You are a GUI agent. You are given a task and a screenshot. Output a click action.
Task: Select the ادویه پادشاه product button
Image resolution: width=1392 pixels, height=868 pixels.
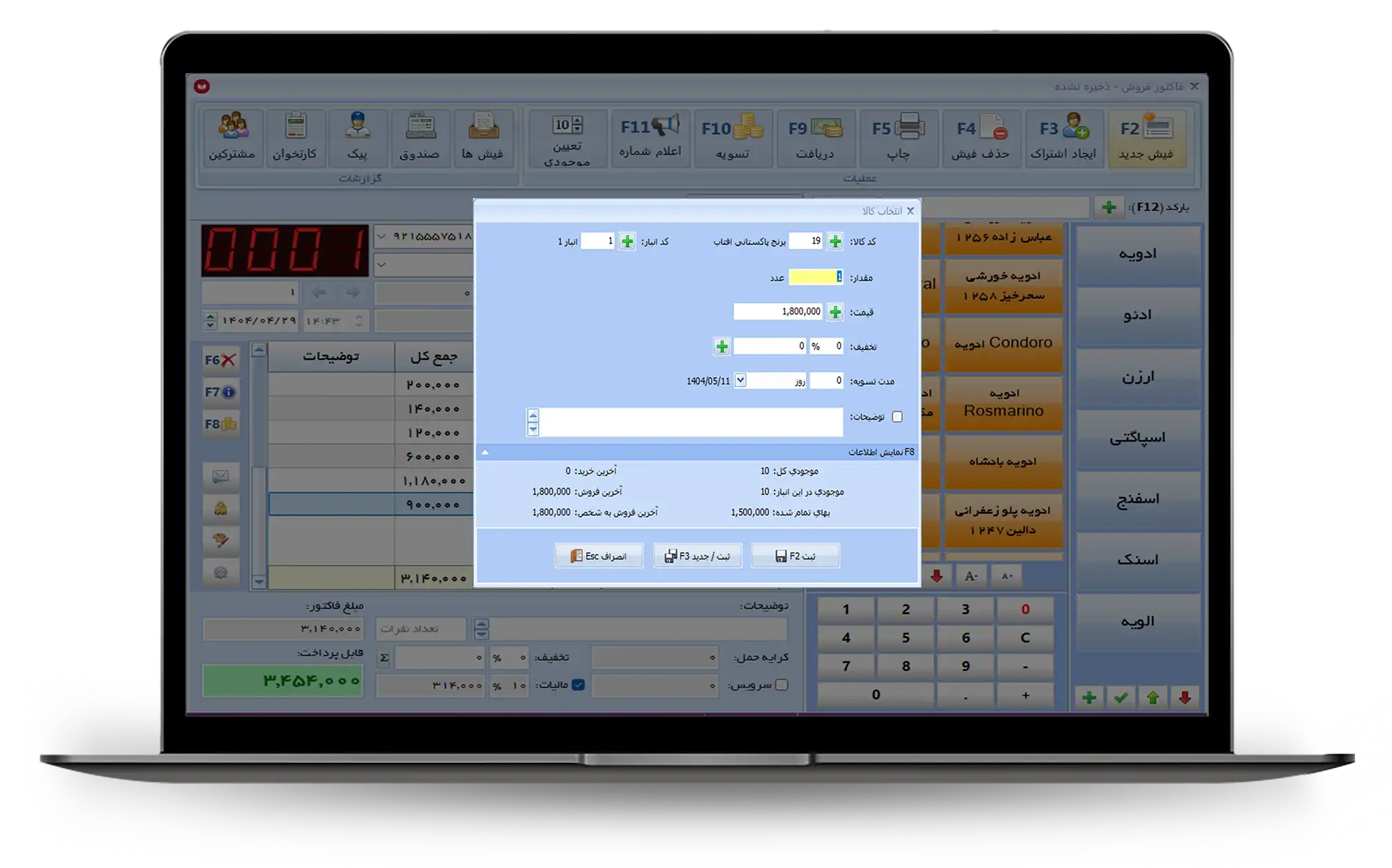[1004, 461]
